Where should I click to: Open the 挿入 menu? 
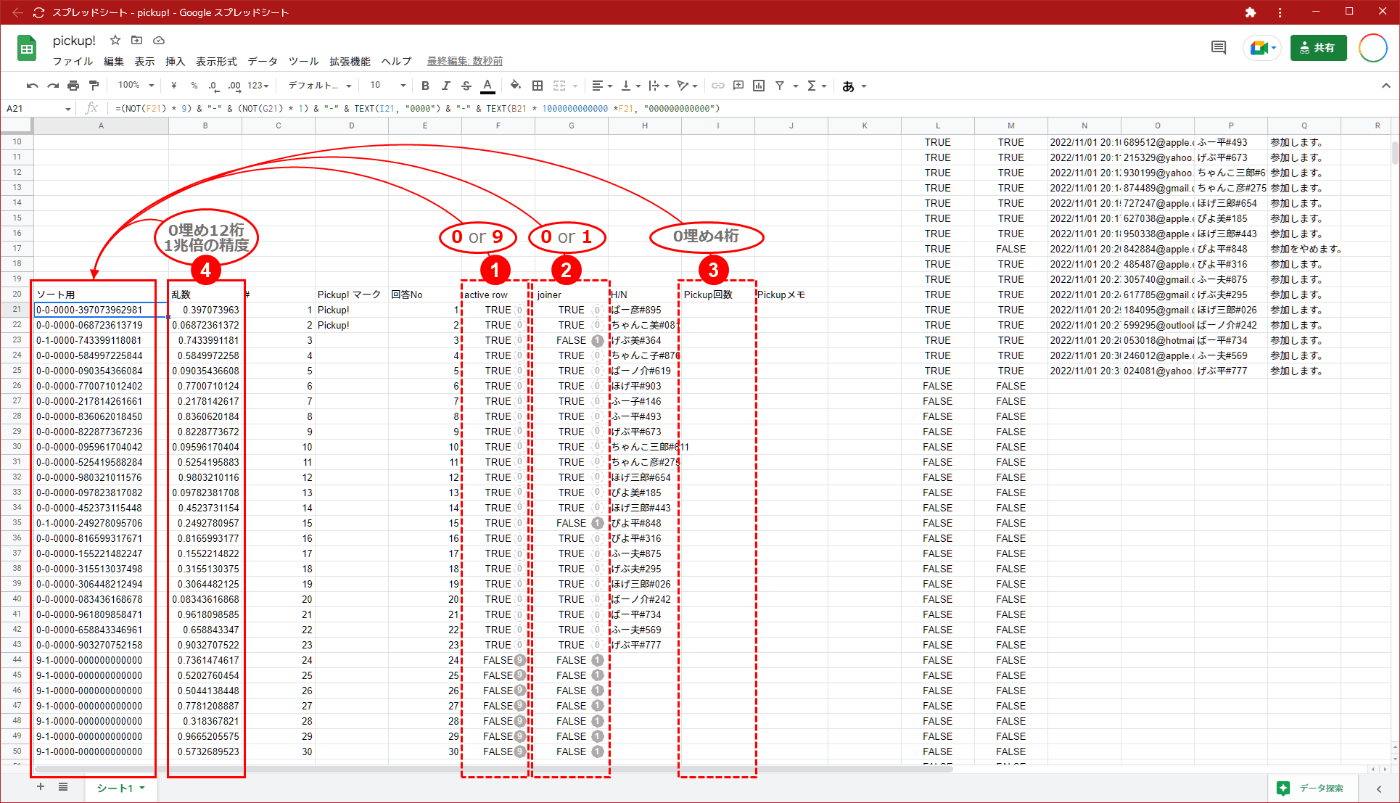175,61
